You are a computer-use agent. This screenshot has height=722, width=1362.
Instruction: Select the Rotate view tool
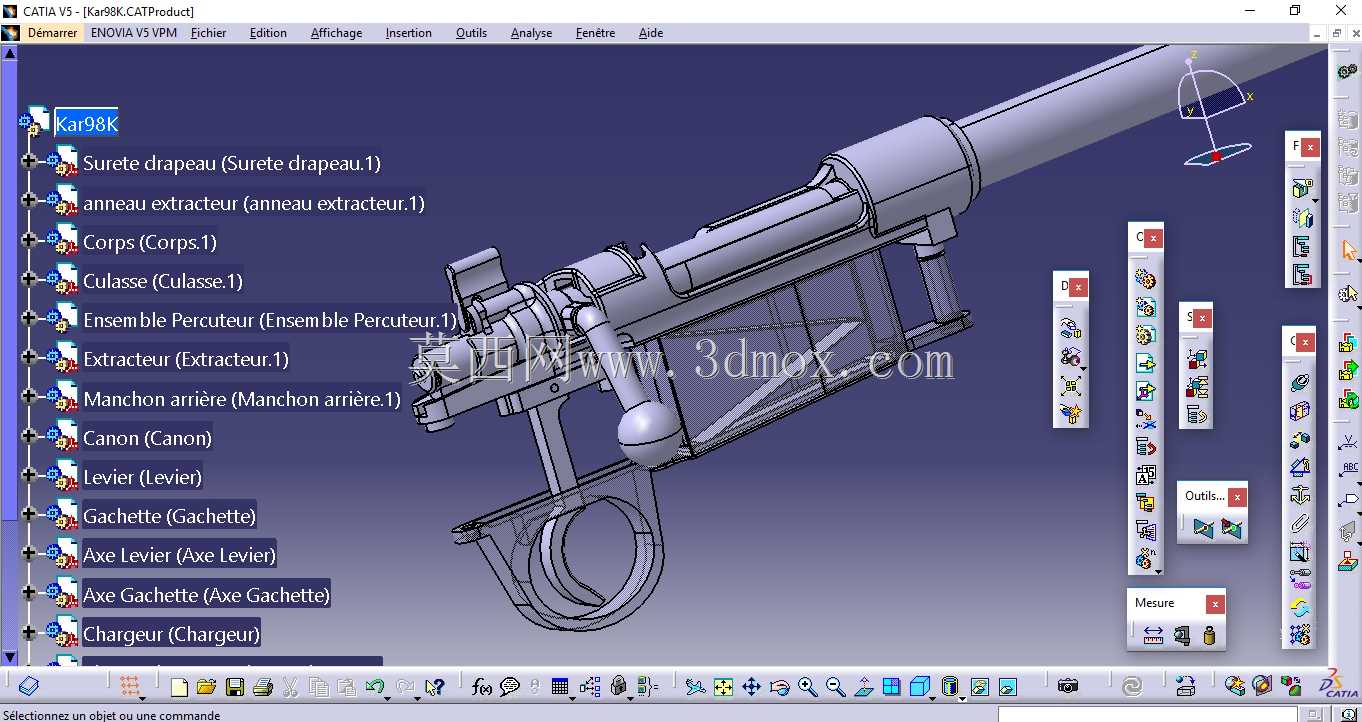click(779, 687)
